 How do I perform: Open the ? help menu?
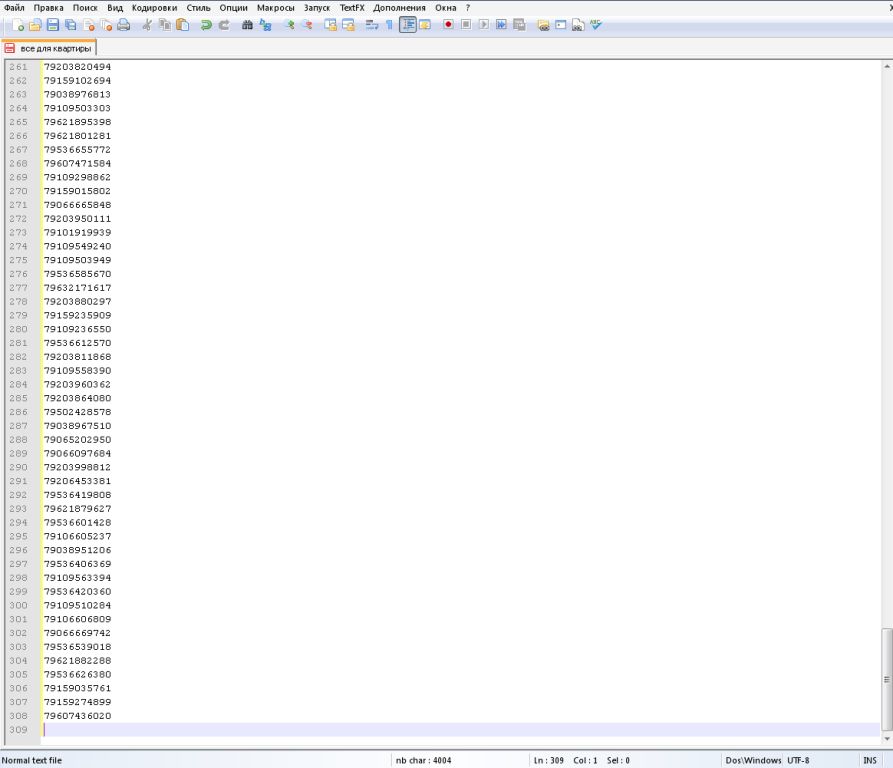pos(468,7)
